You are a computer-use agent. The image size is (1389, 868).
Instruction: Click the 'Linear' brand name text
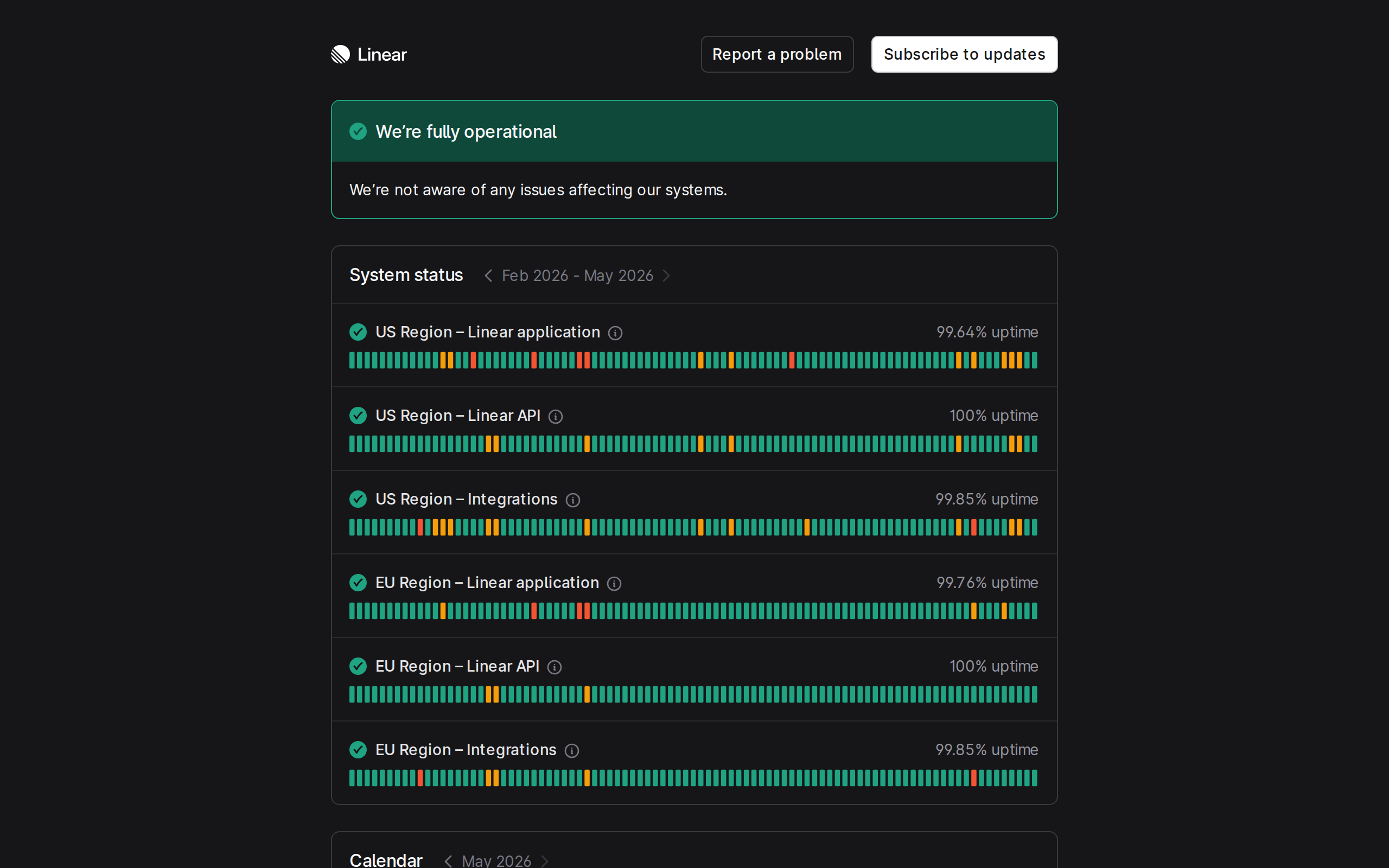click(381, 55)
